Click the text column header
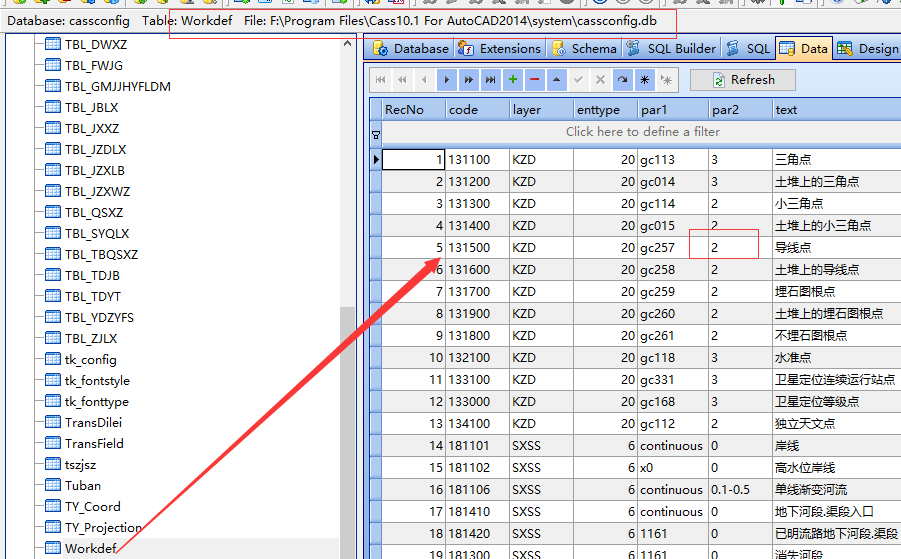901x559 pixels. pyautogui.click(x=837, y=110)
